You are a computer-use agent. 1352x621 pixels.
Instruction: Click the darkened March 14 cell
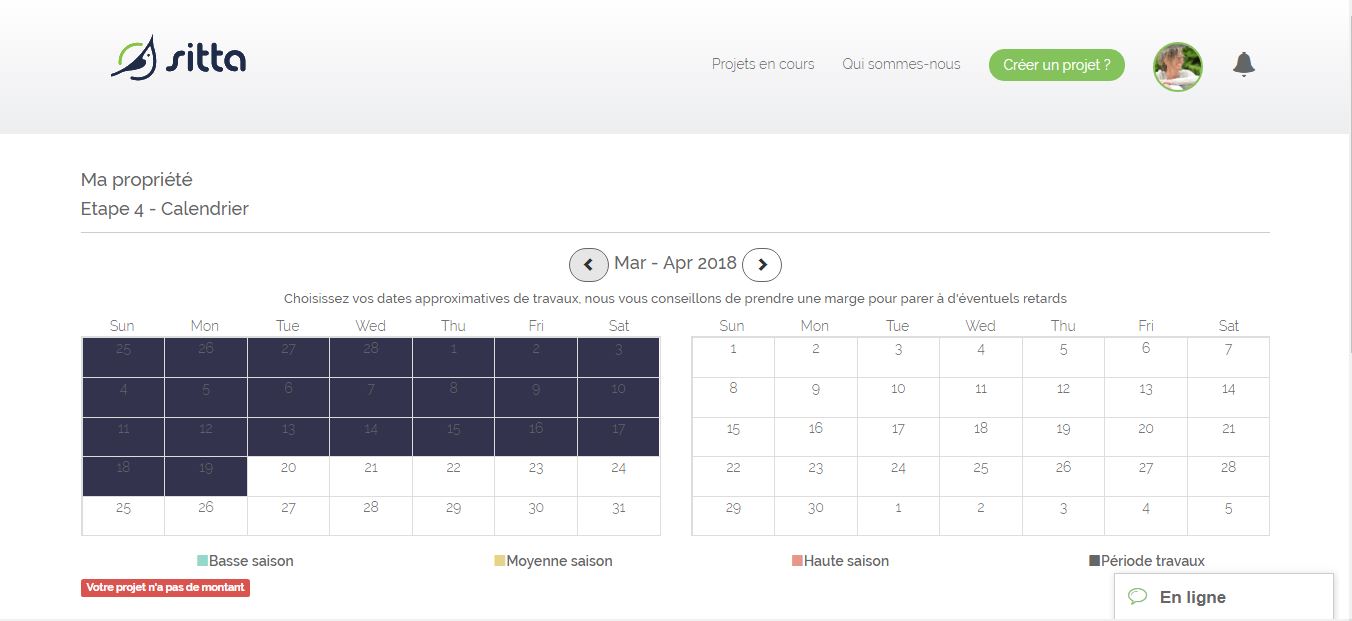point(371,437)
